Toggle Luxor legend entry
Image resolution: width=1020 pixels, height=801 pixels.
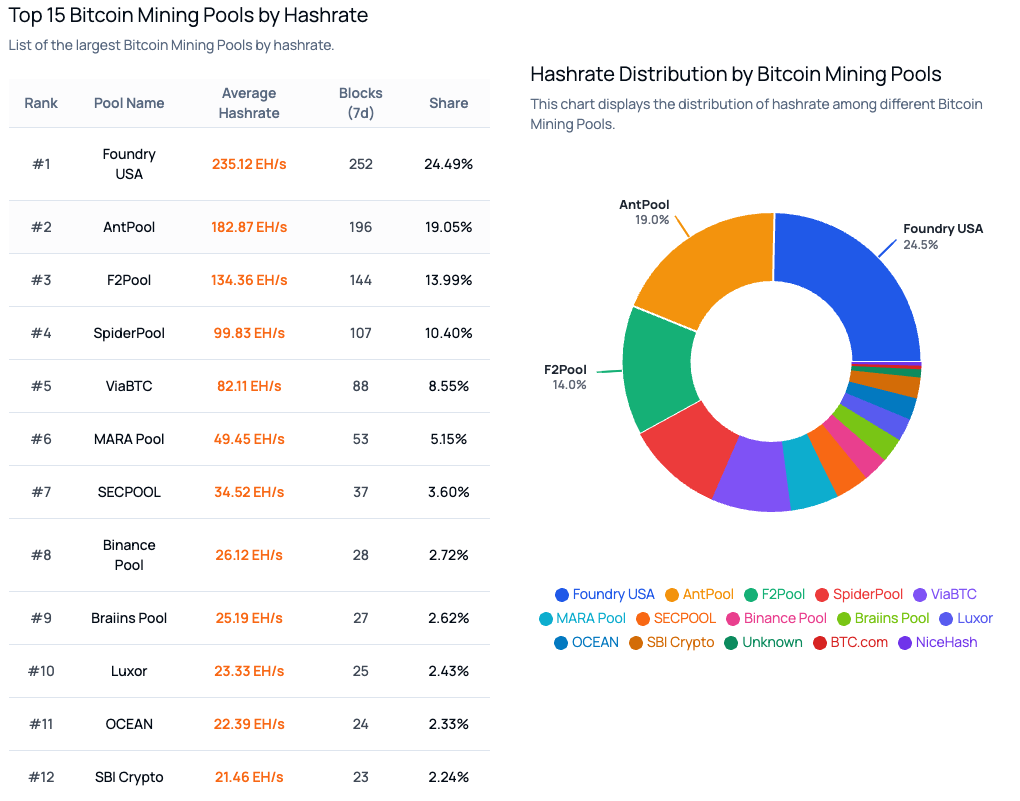[966, 619]
